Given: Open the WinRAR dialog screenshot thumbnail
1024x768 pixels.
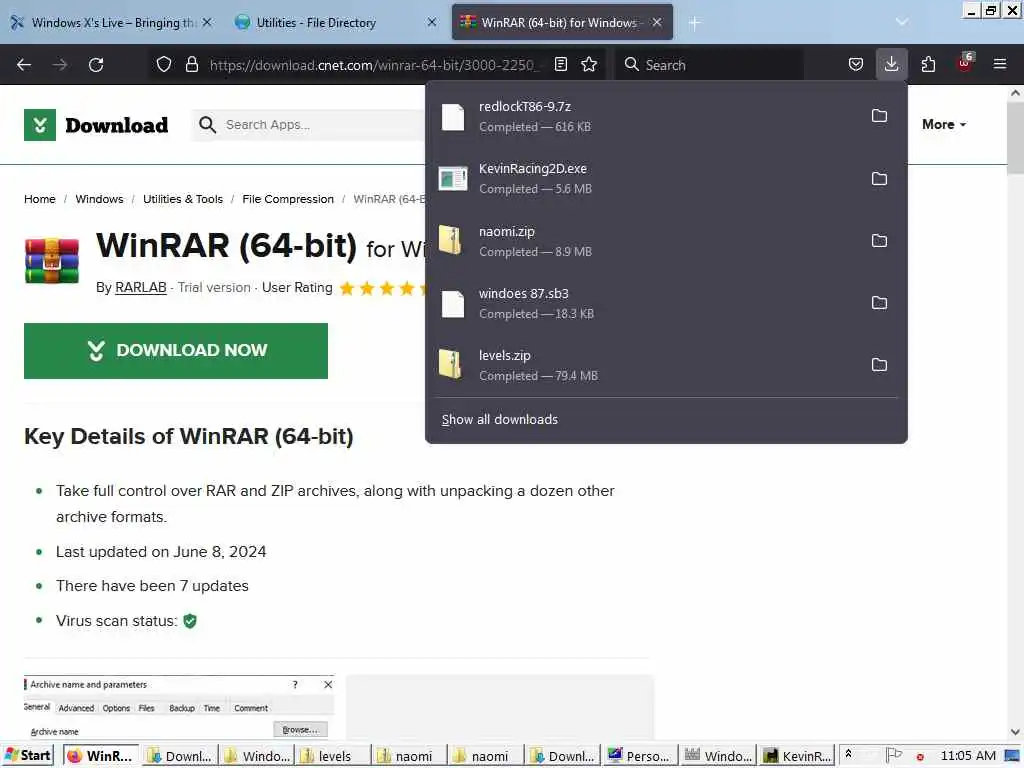Looking at the screenshot, I should [x=179, y=707].
